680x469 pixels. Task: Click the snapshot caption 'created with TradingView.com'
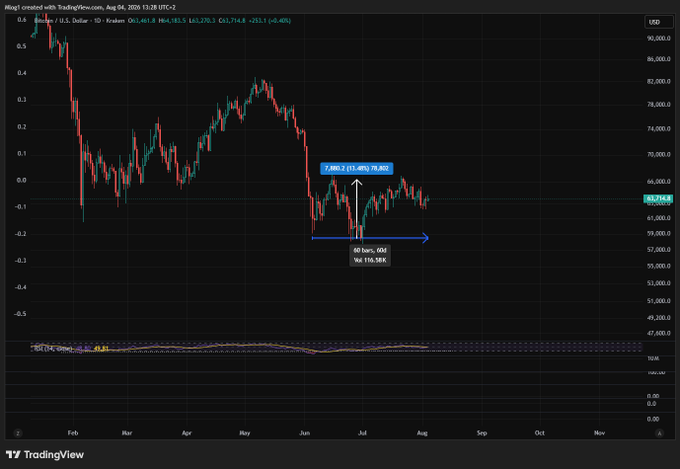click(62, 7)
